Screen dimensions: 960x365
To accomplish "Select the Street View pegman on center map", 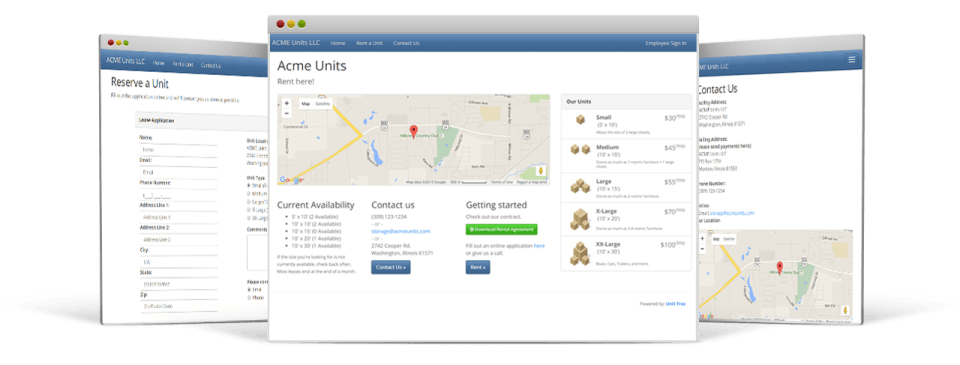I will coord(541,171).
